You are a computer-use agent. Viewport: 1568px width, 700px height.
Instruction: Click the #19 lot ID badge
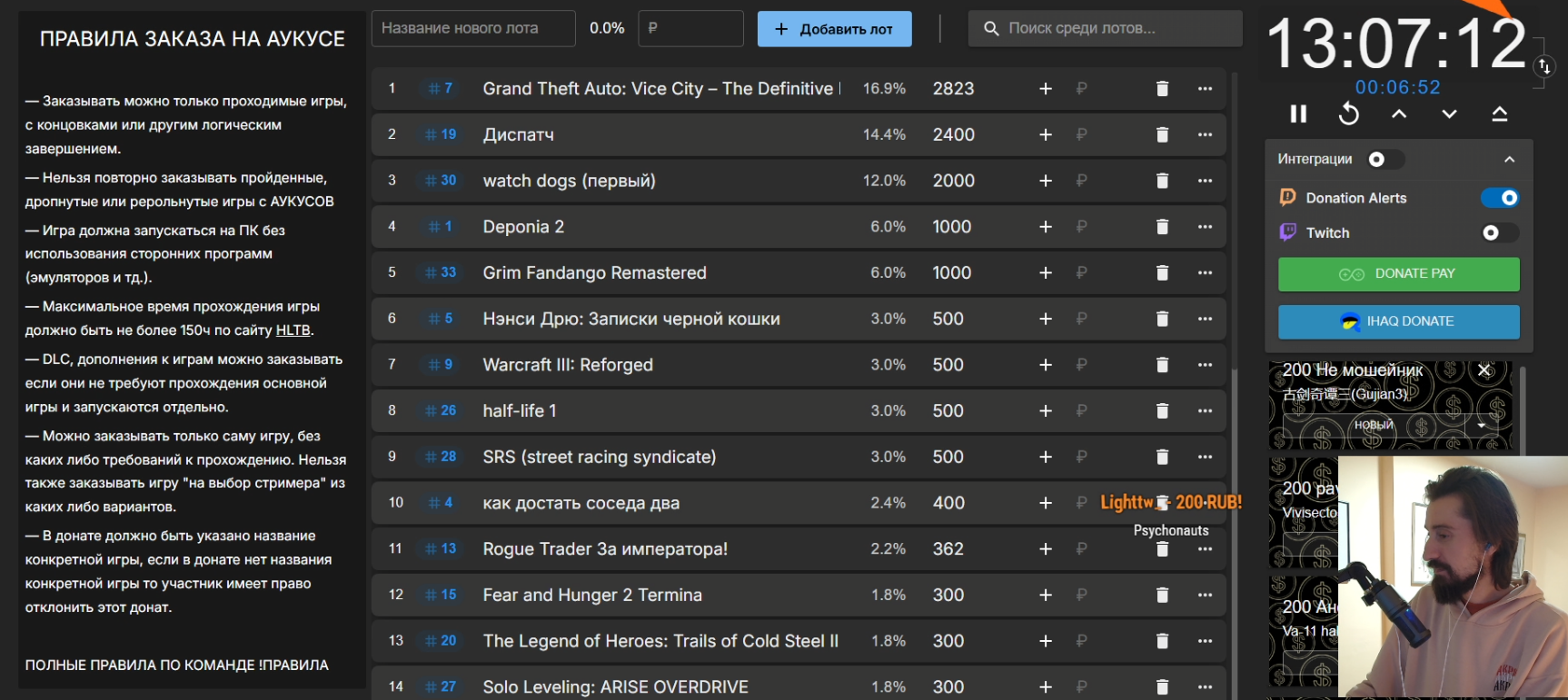point(442,134)
